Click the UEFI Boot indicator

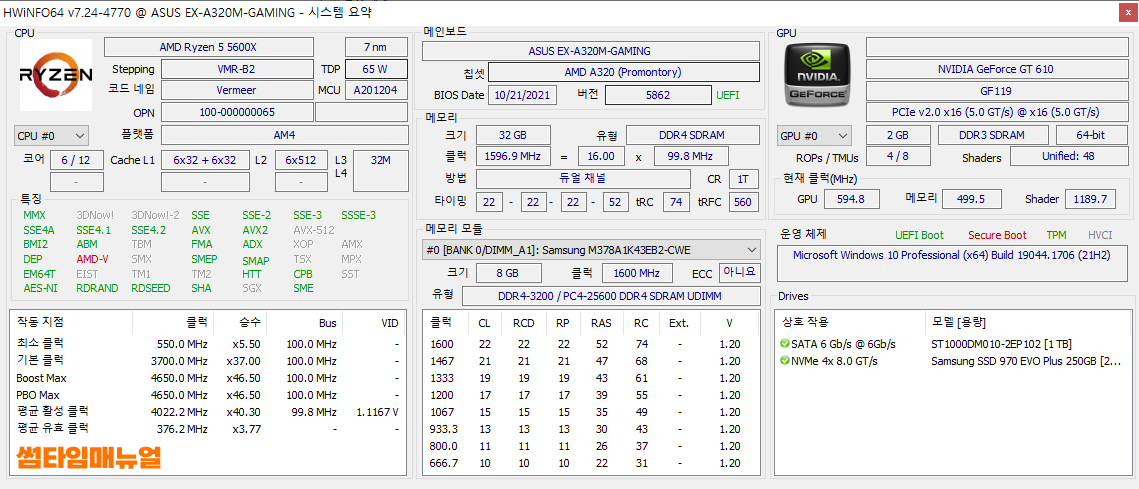tap(920, 235)
